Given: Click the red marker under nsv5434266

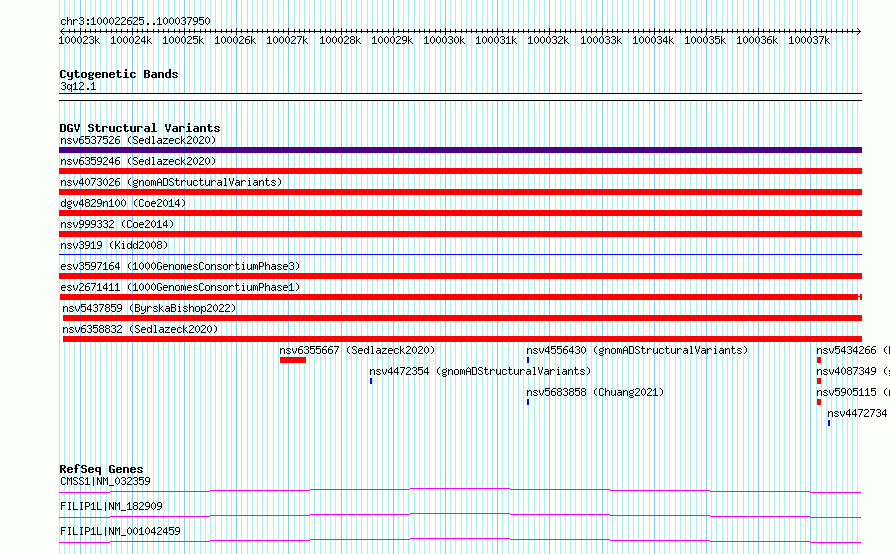Looking at the screenshot, I should pyautogui.click(x=819, y=360).
